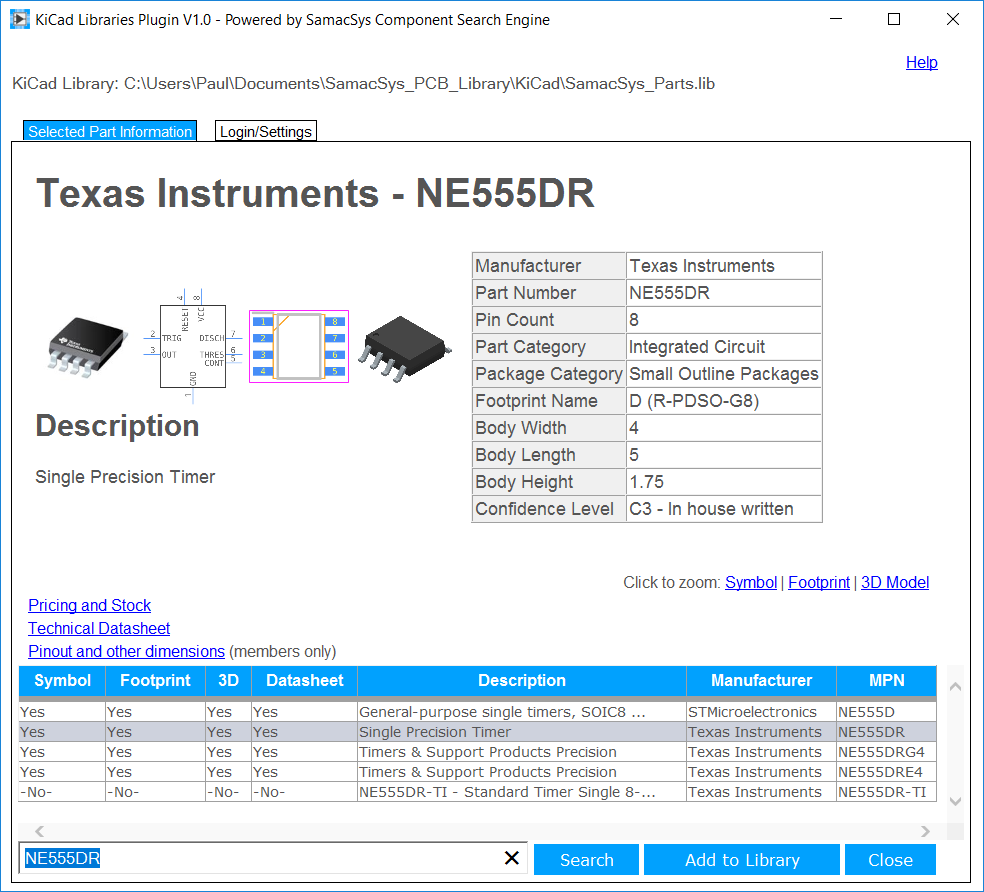
Task: Select the NE555DRG4 result row
Action: (478, 752)
